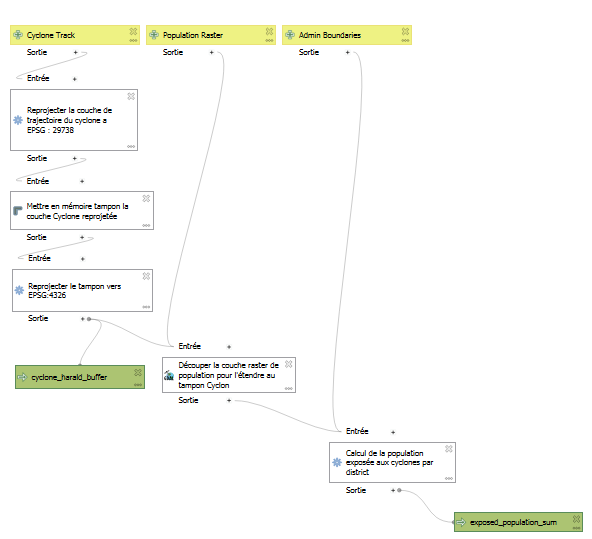Select the Calcul de la population exposée node

point(393,462)
